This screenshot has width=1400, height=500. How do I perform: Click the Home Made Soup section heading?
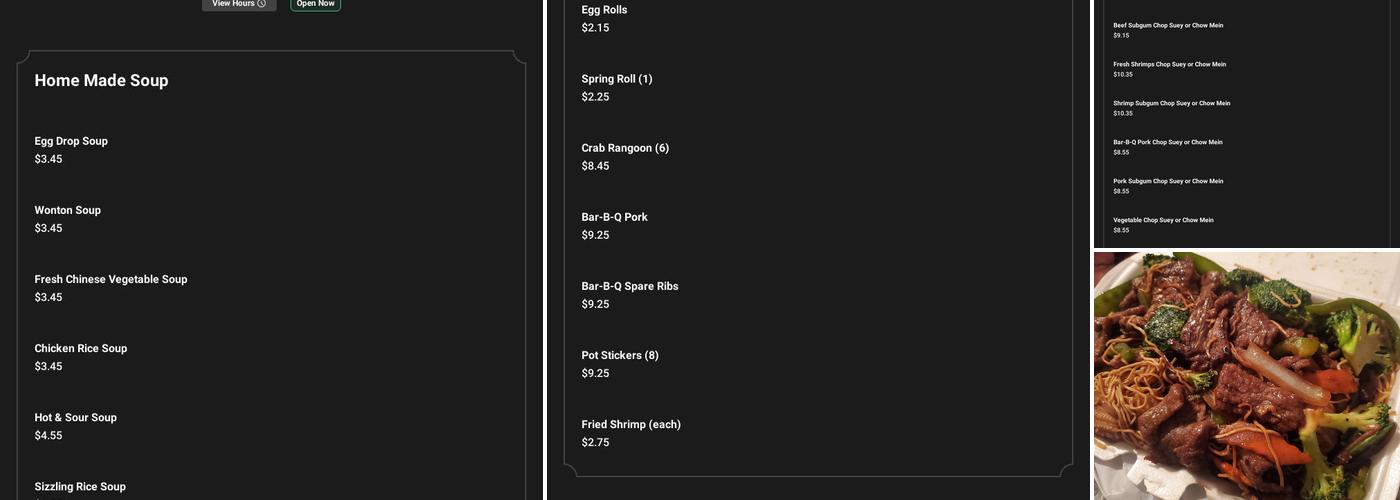[101, 81]
